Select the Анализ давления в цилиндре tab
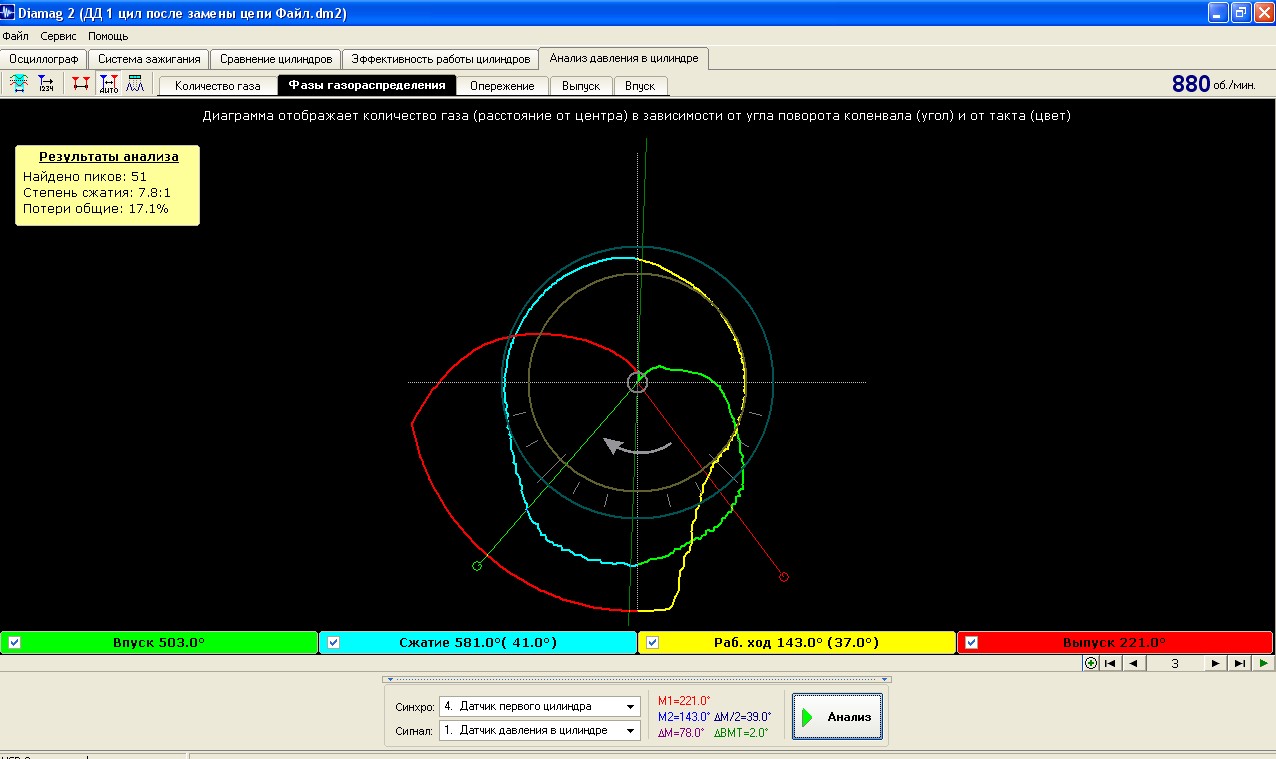Image resolution: width=1276 pixels, height=759 pixels. pos(624,58)
